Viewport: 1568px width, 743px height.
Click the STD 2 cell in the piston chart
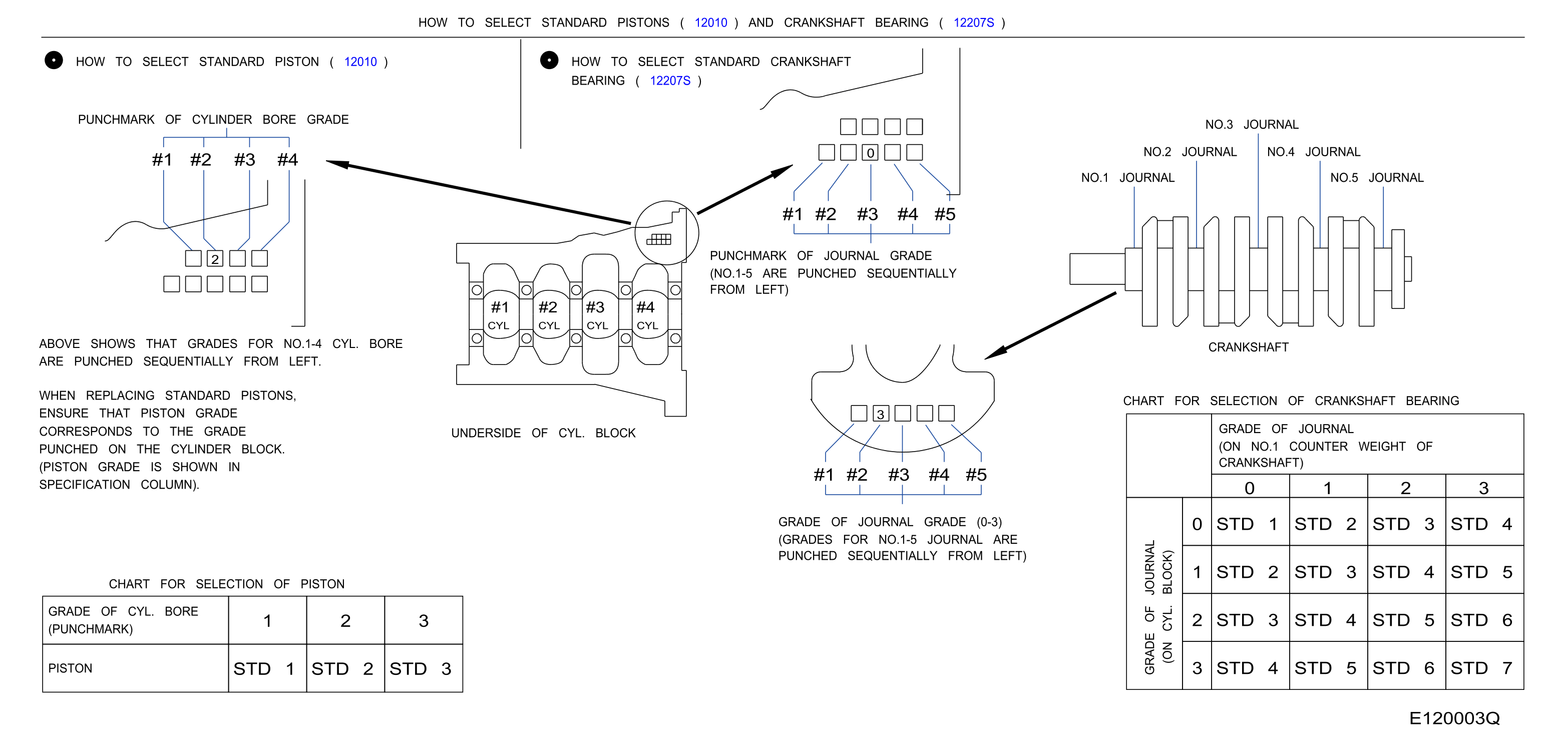point(345,669)
